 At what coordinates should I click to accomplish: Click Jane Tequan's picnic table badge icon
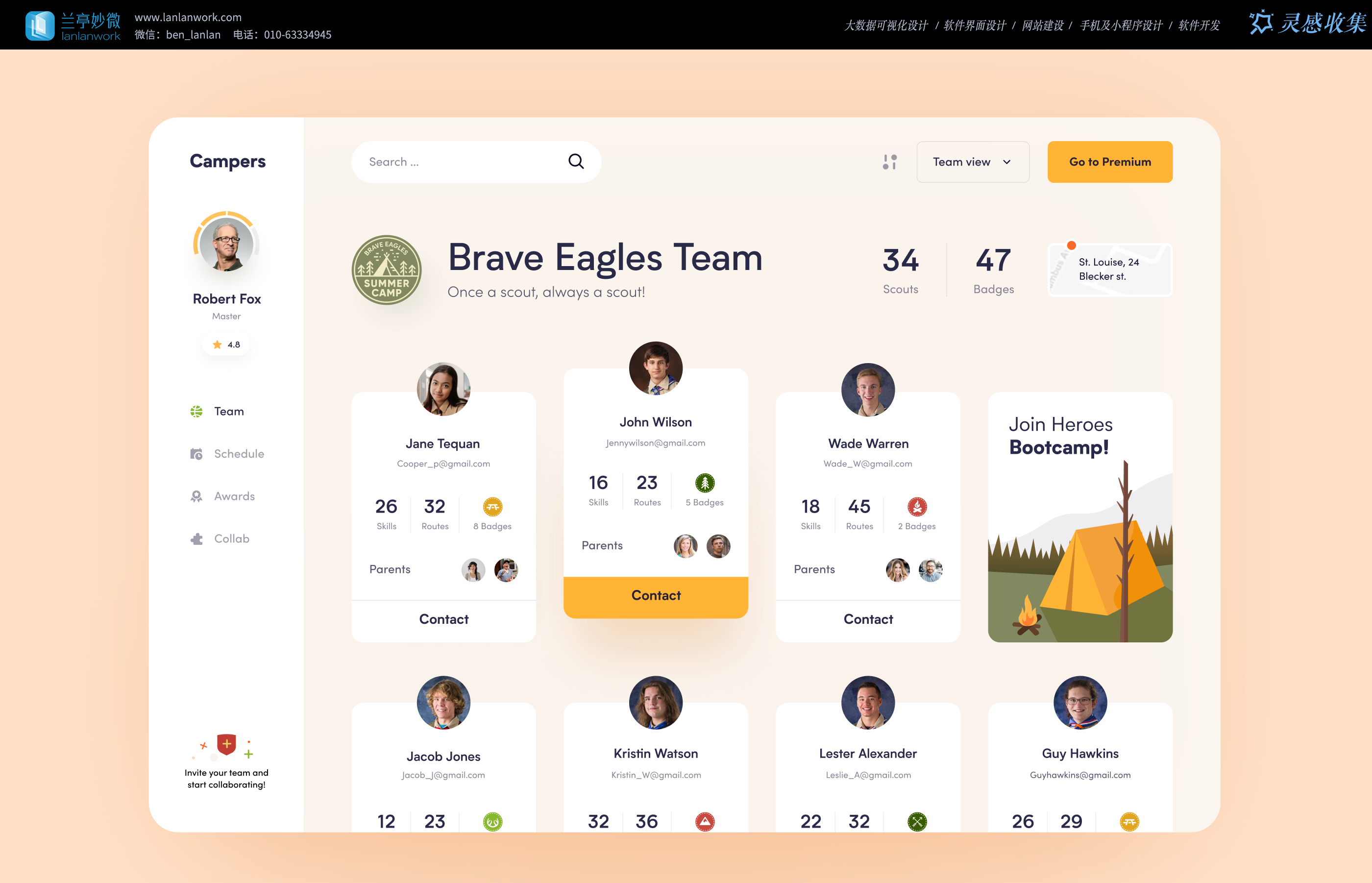click(492, 506)
